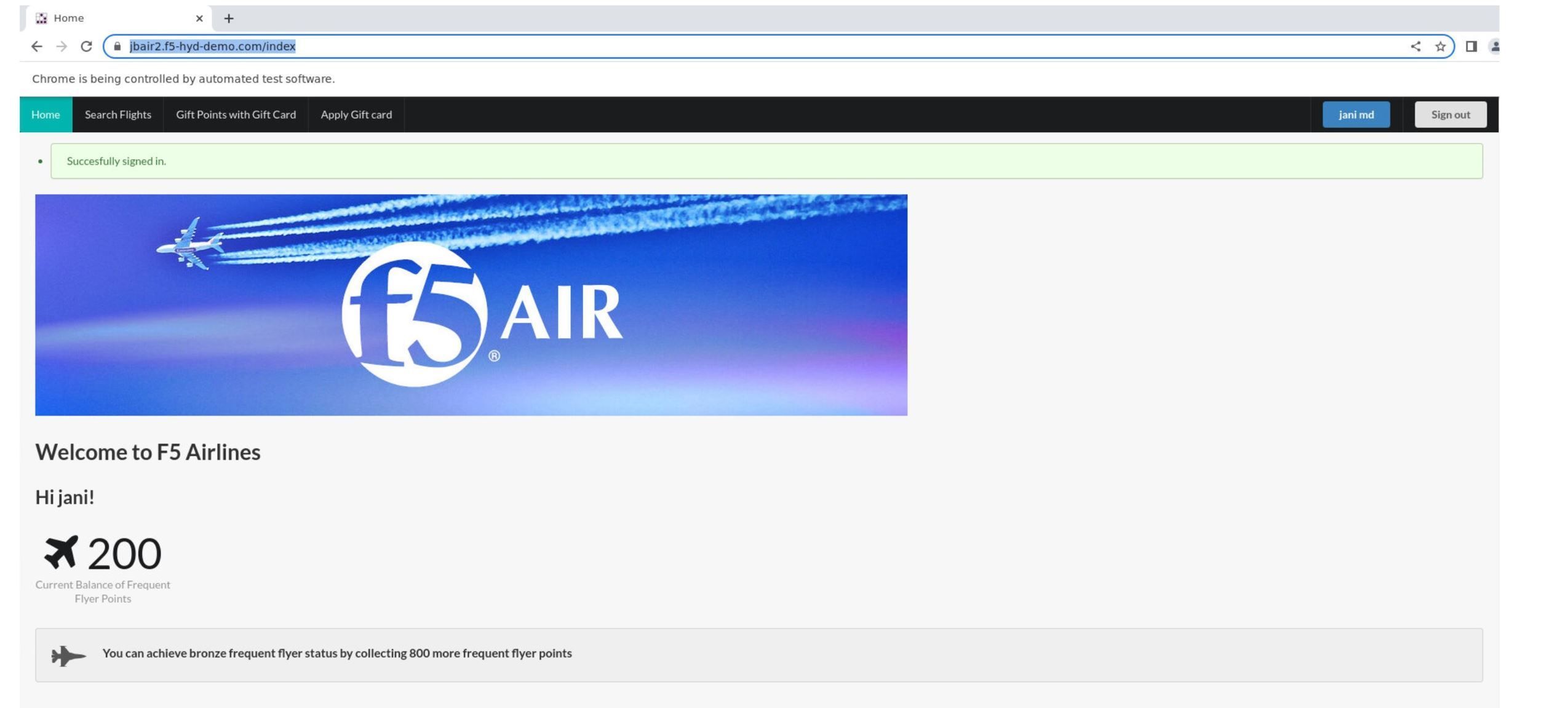This screenshot has height=708, width=1568.
Task: Click the browser forward arrow
Action: click(62, 46)
